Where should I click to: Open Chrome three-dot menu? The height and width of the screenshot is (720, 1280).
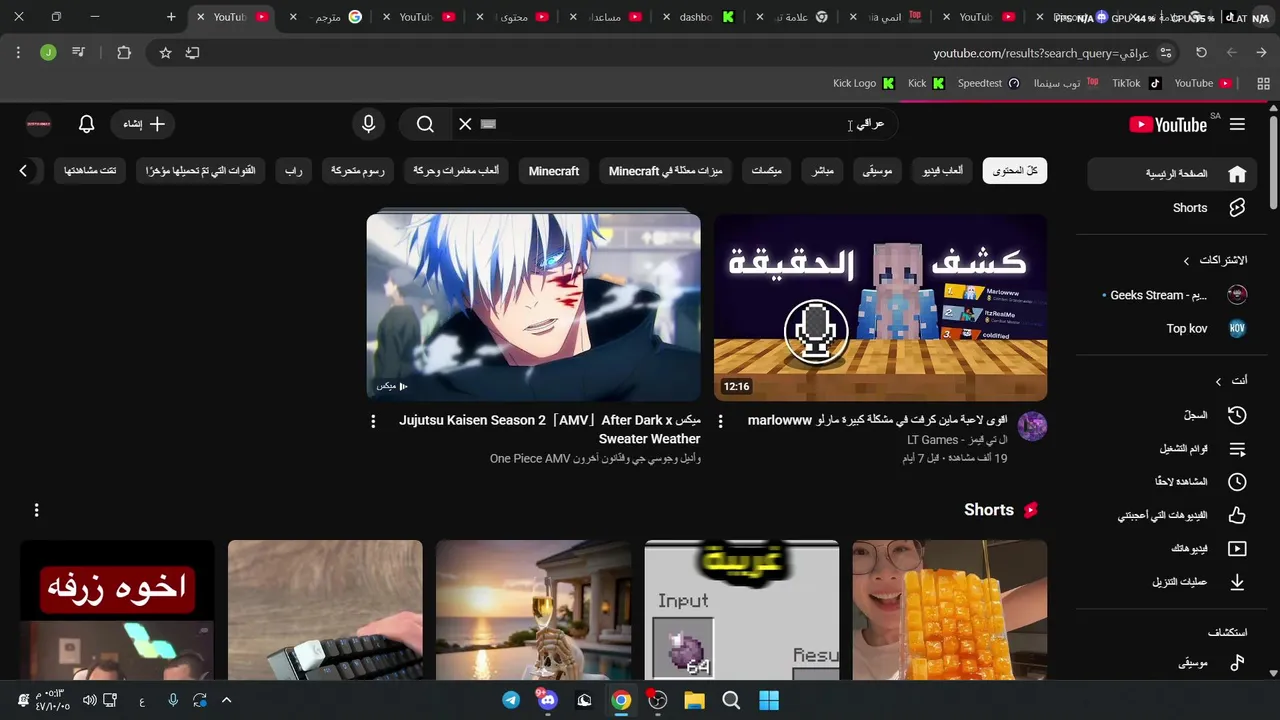(x=18, y=53)
